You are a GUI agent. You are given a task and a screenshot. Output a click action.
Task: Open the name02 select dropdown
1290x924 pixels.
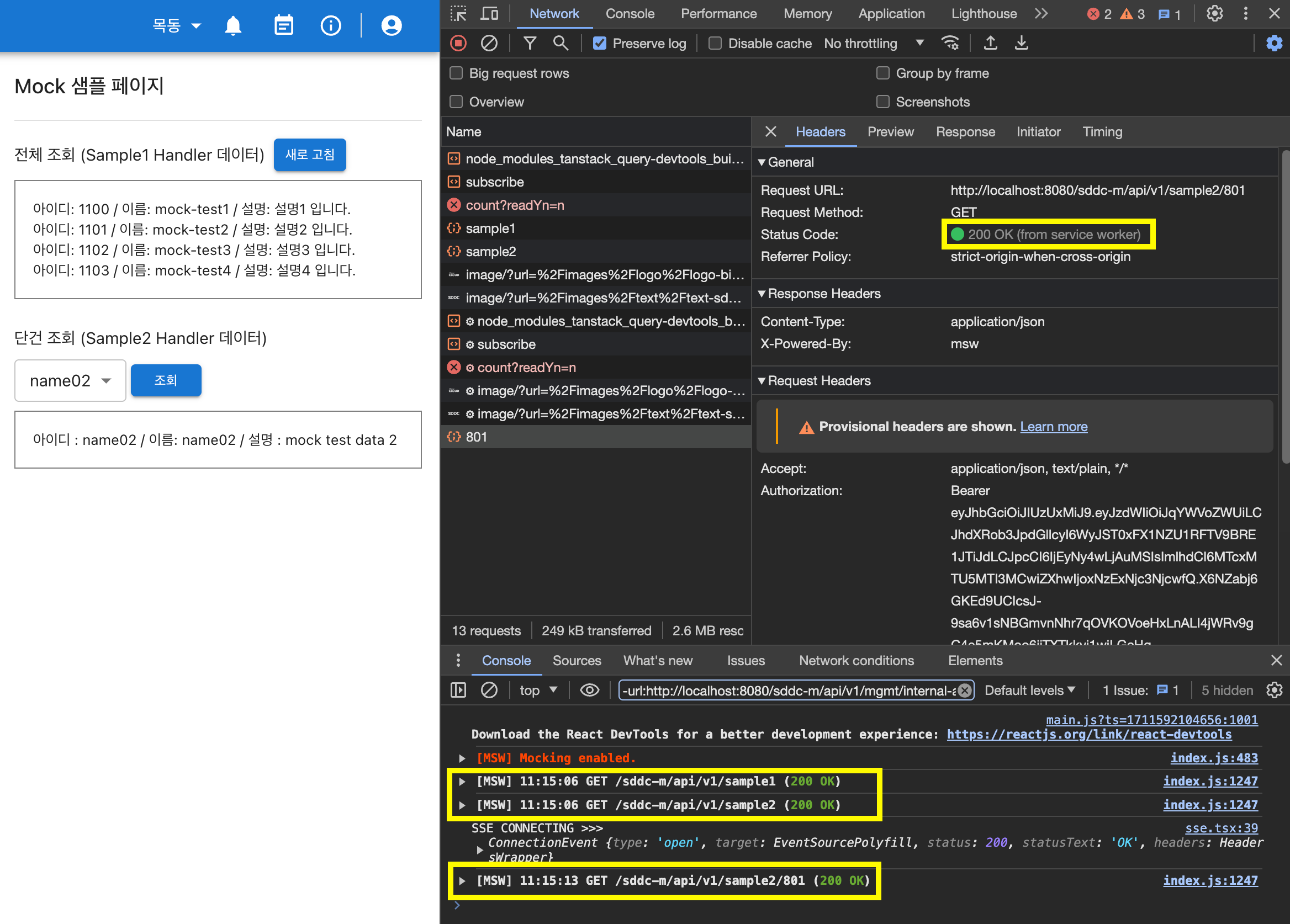[70, 380]
